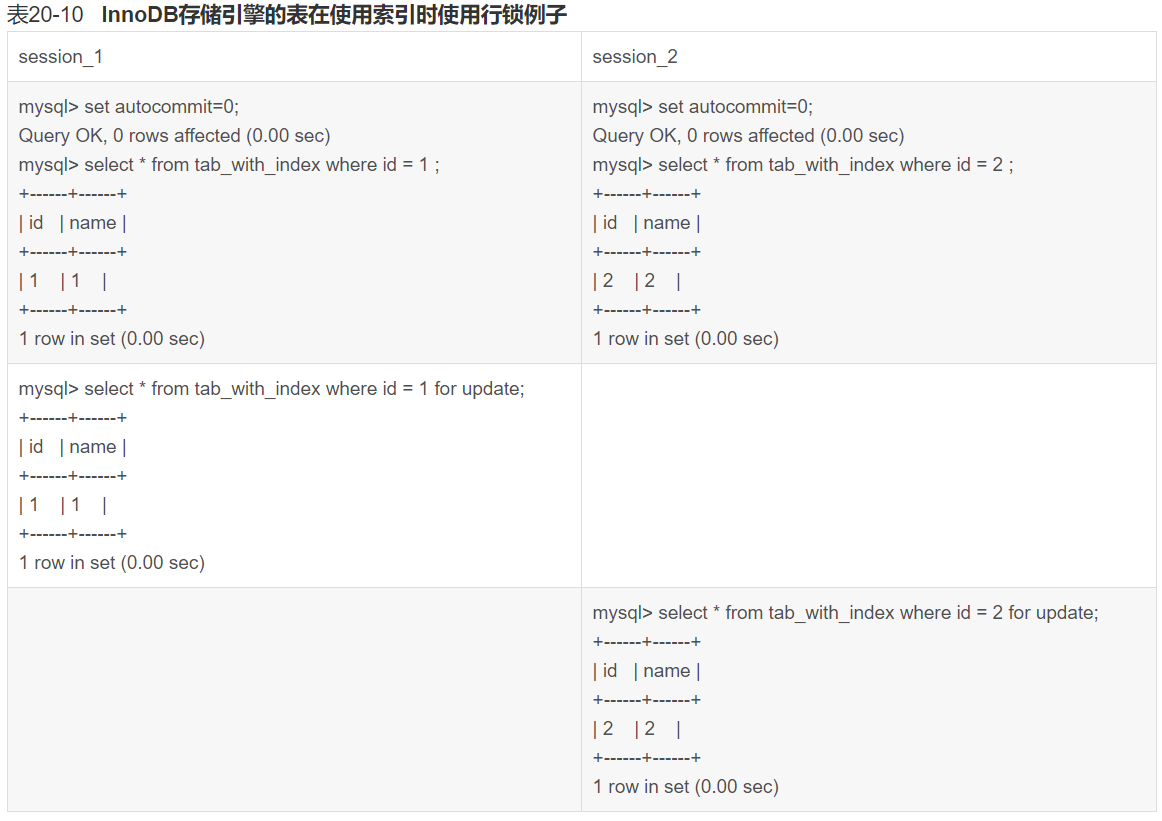Click session_1's set autocommit=0 command
This screenshot has height=821, width=1162.
point(129,107)
